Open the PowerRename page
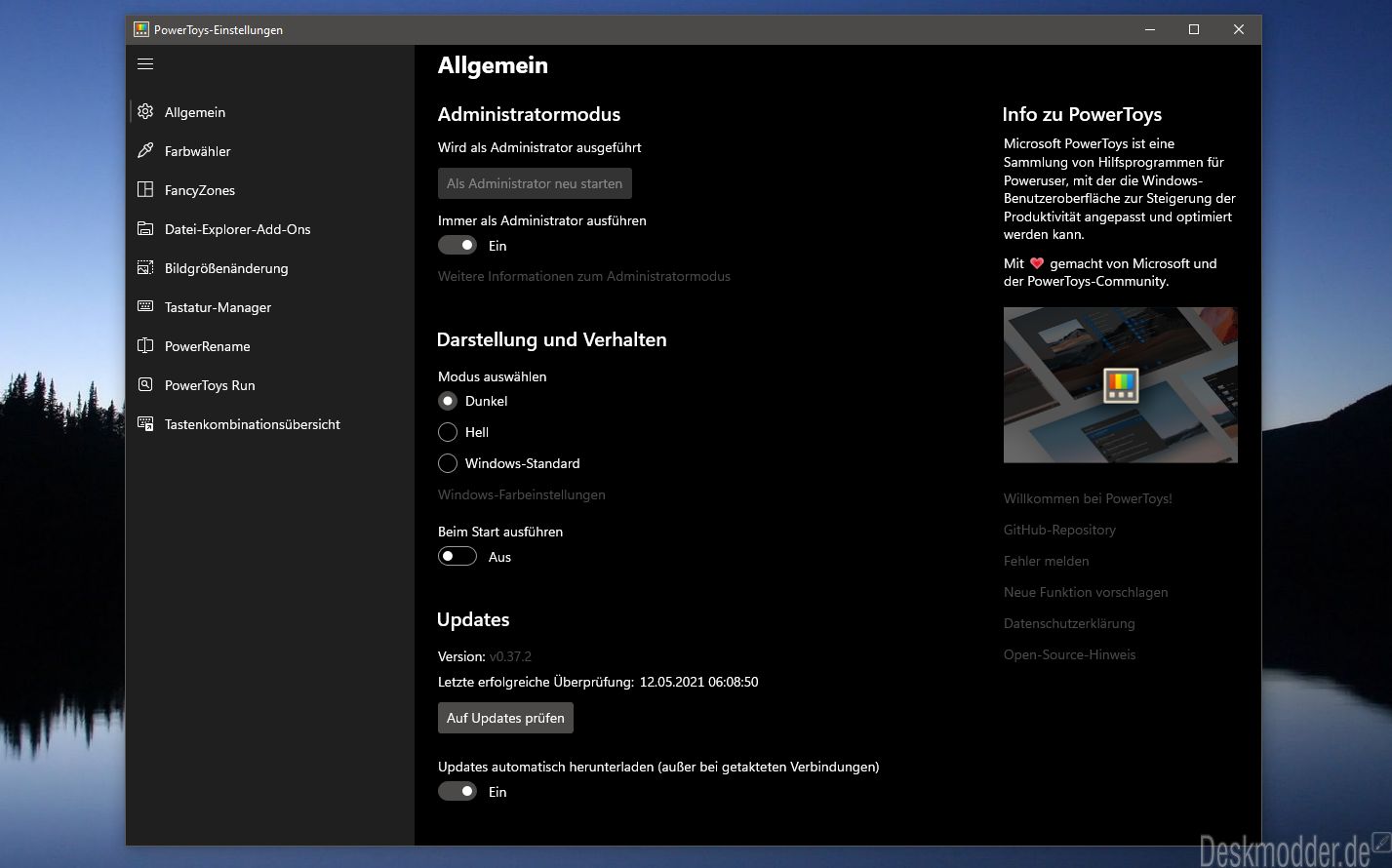1392x868 pixels. pos(271,346)
